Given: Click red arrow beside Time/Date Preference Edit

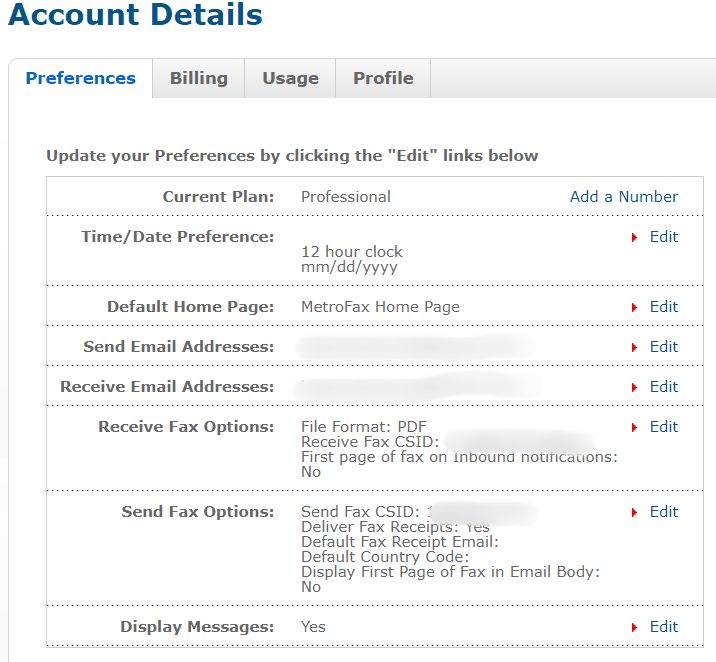Looking at the screenshot, I should point(635,238).
